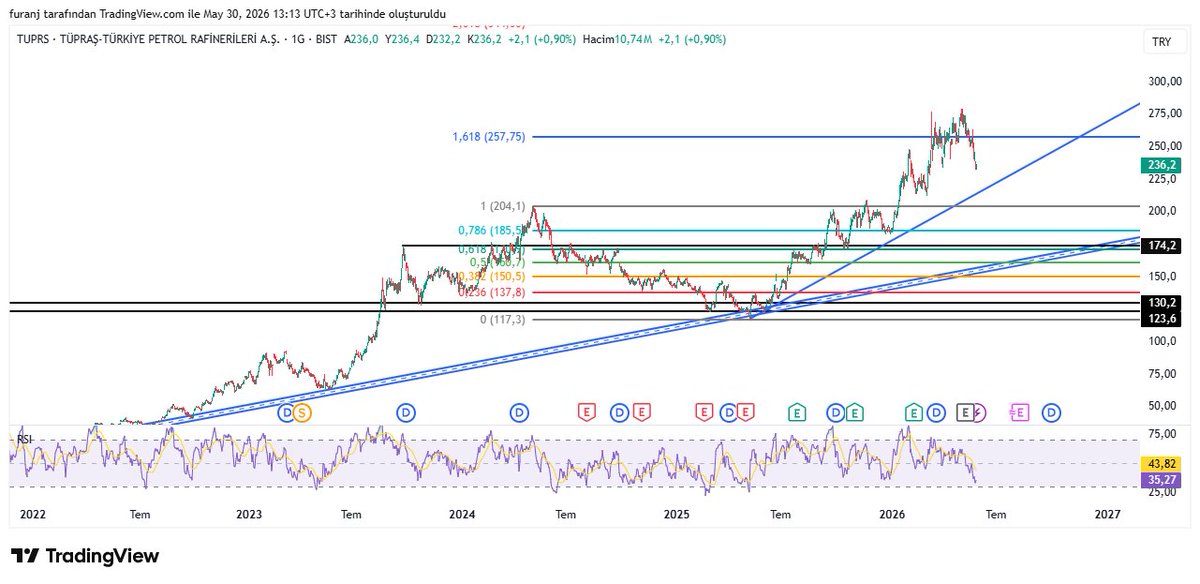Click the purple lightning event marker
Viewport: 1200px width, 584px height.
click(x=979, y=412)
